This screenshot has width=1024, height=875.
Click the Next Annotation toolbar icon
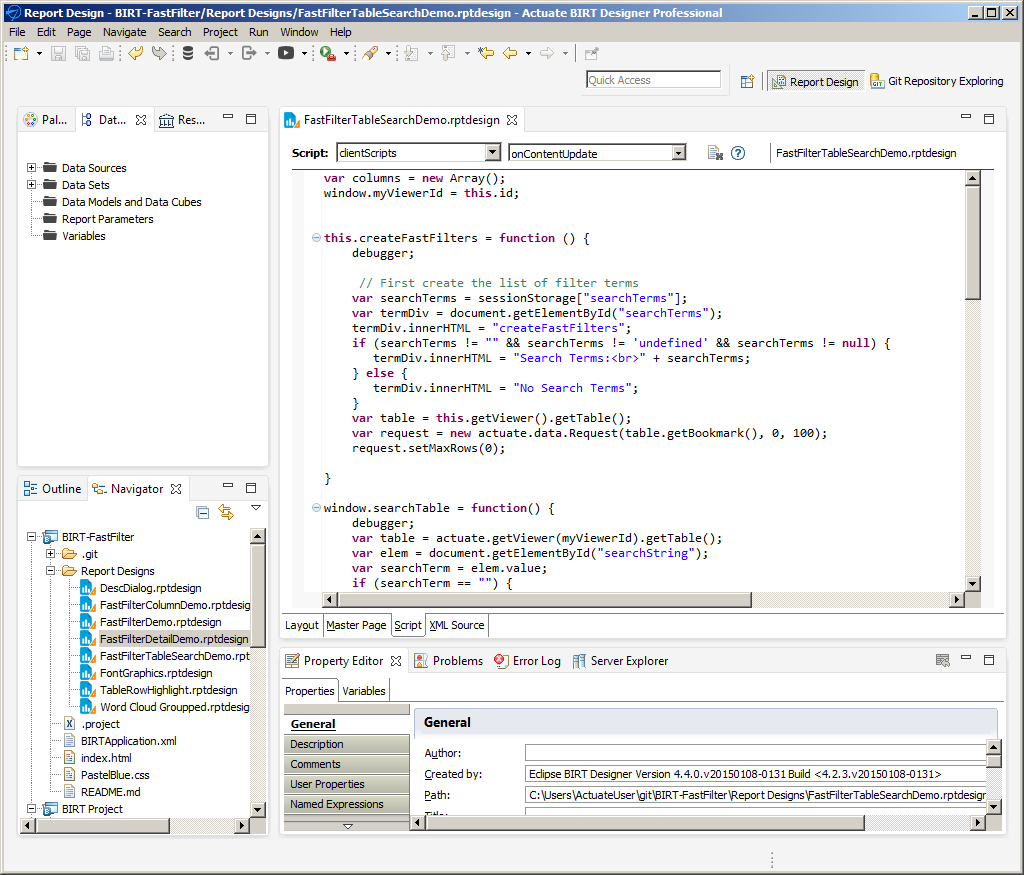click(411, 54)
